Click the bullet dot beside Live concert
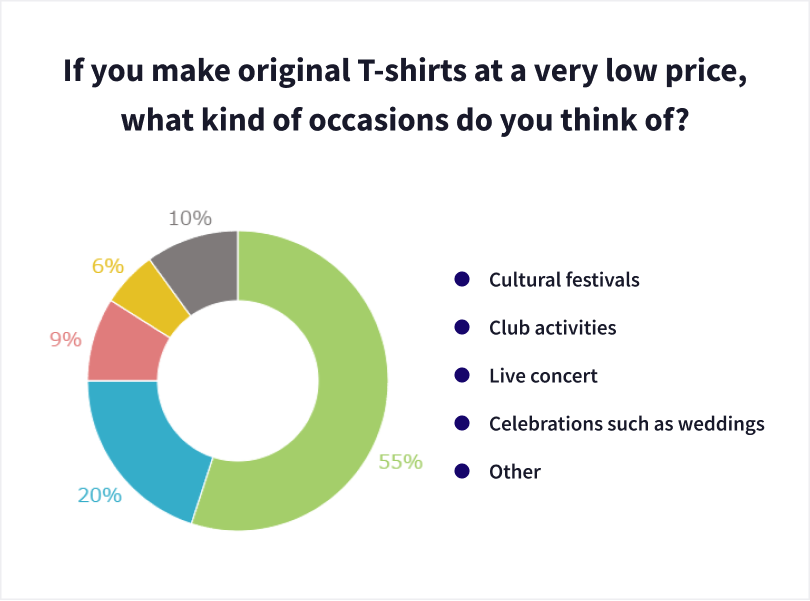The height and width of the screenshot is (601, 810). point(461,376)
